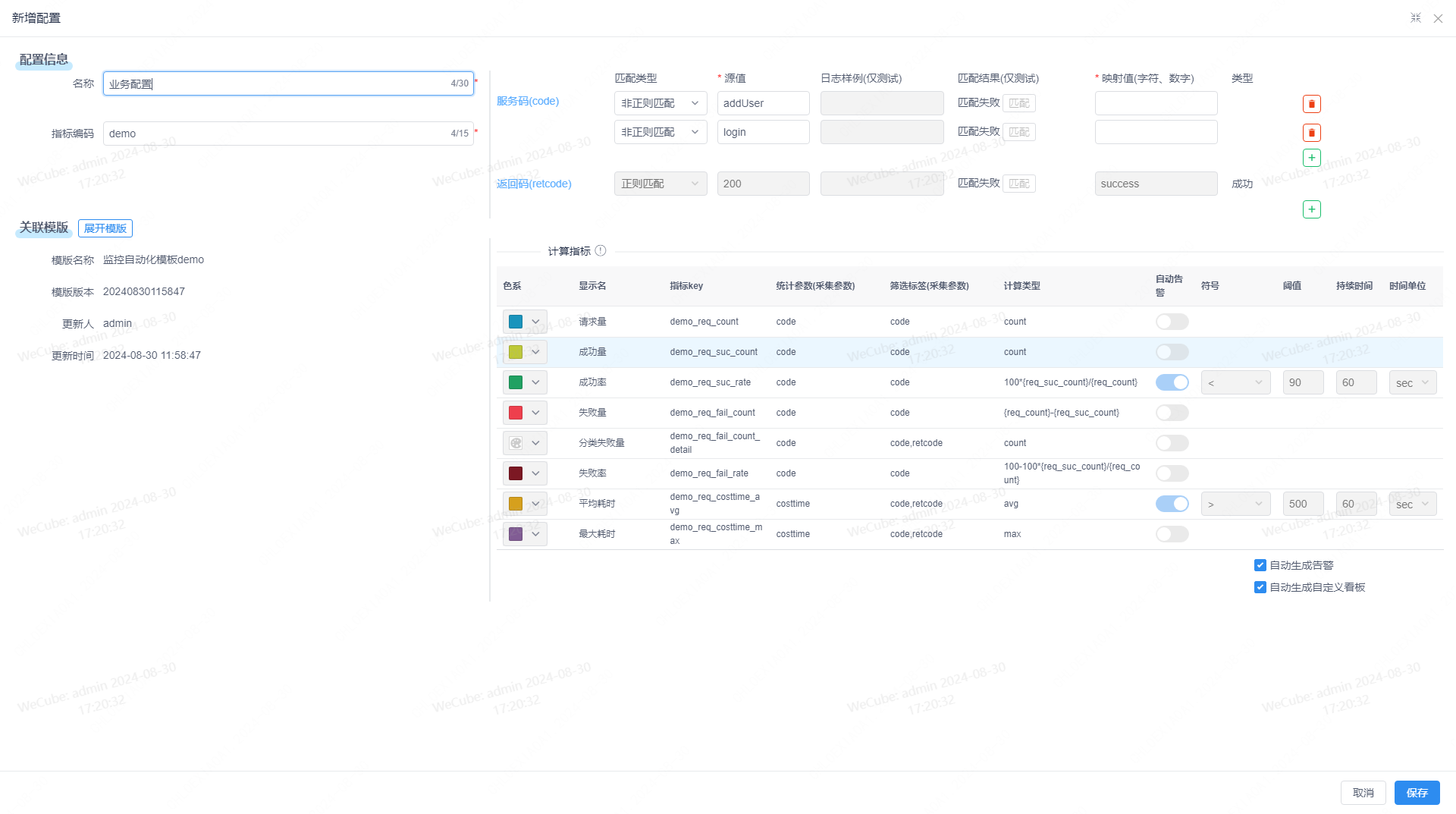The image size is (1456, 814).
Task: Open symbol dropdown for 平均耗时 row
Action: click(x=1235, y=504)
